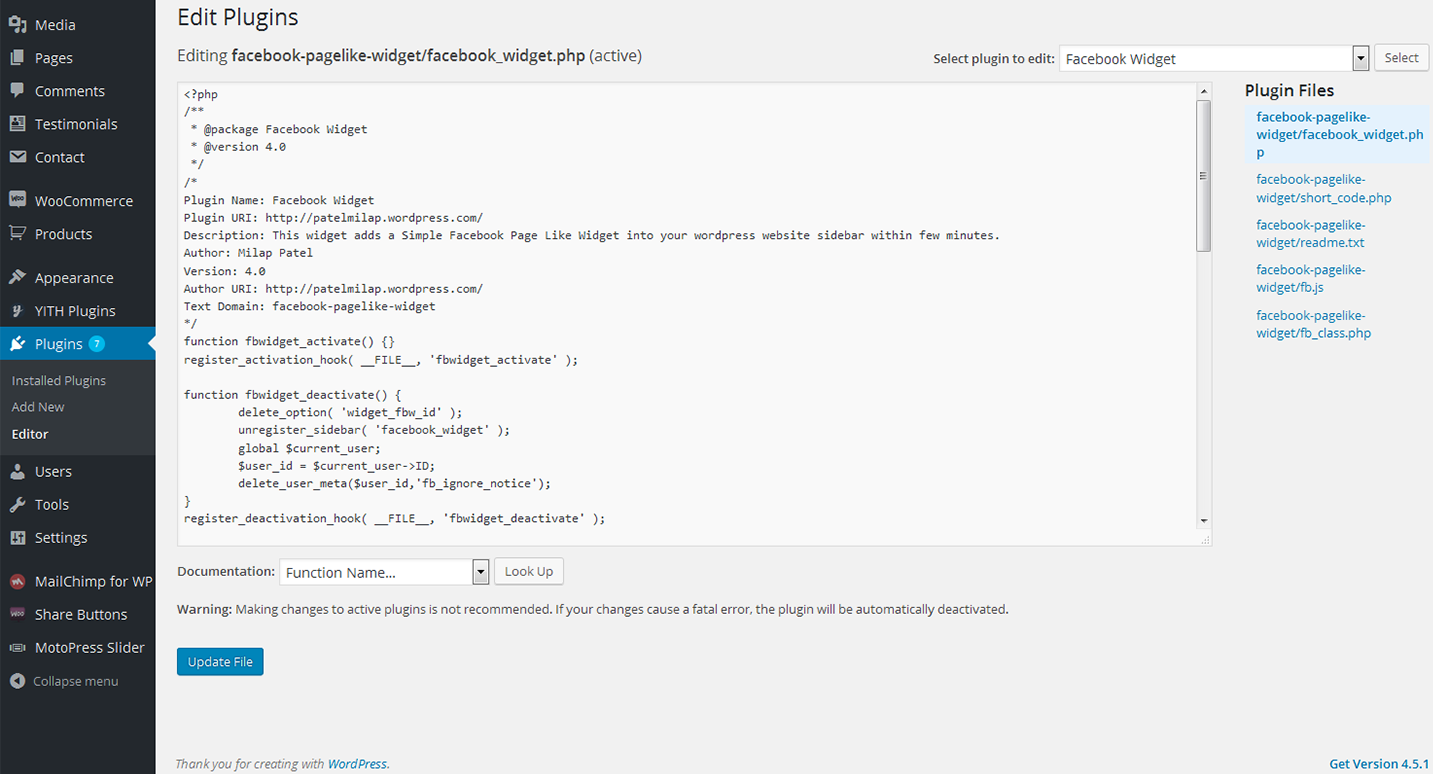Click the Appearance paintbrush icon
The height and width of the screenshot is (774, 1433).
[17, 278]
